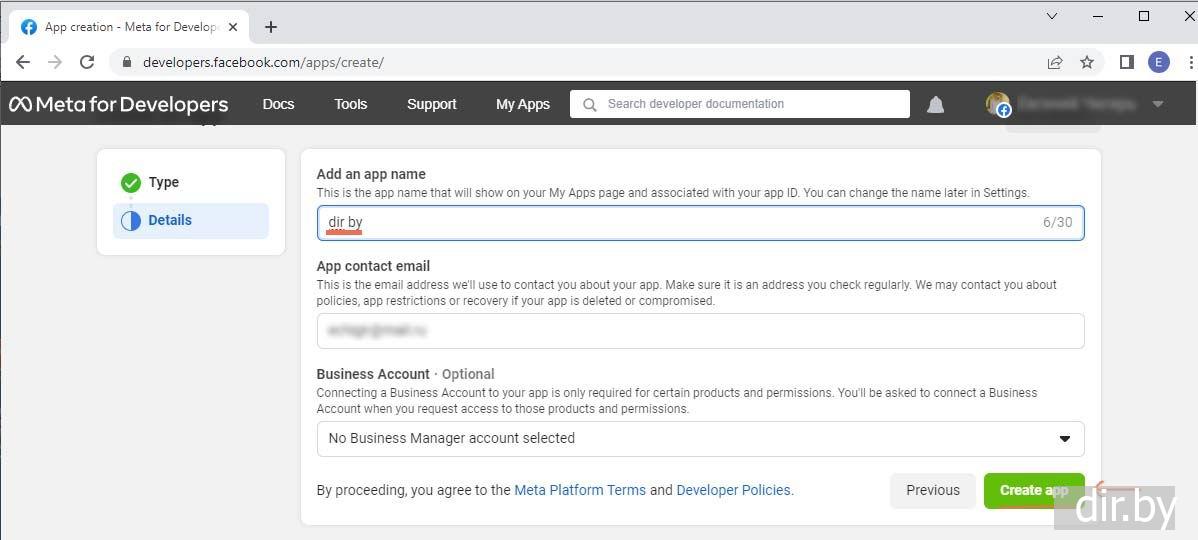Open the Meta Platform Terms link
Image resolution: width=1198 pixels, height=540 pixels.
(x=580, y=490)
